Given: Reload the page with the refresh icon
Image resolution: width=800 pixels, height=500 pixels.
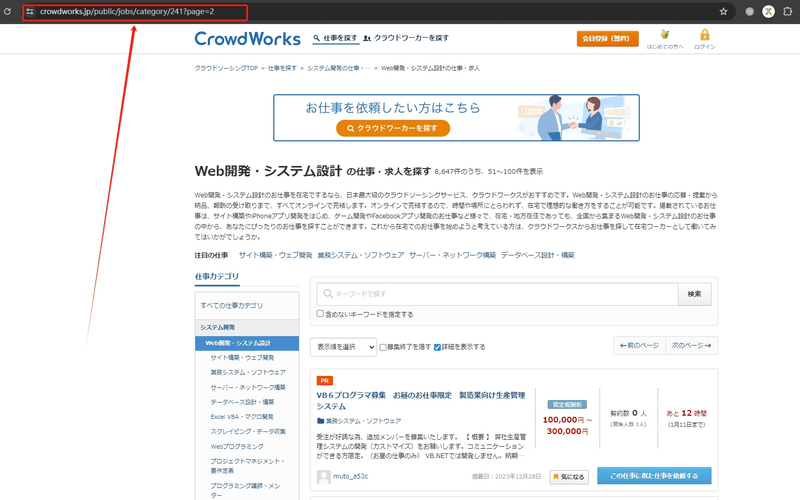Looking at the screenshot, I should [x=7, y=11].
